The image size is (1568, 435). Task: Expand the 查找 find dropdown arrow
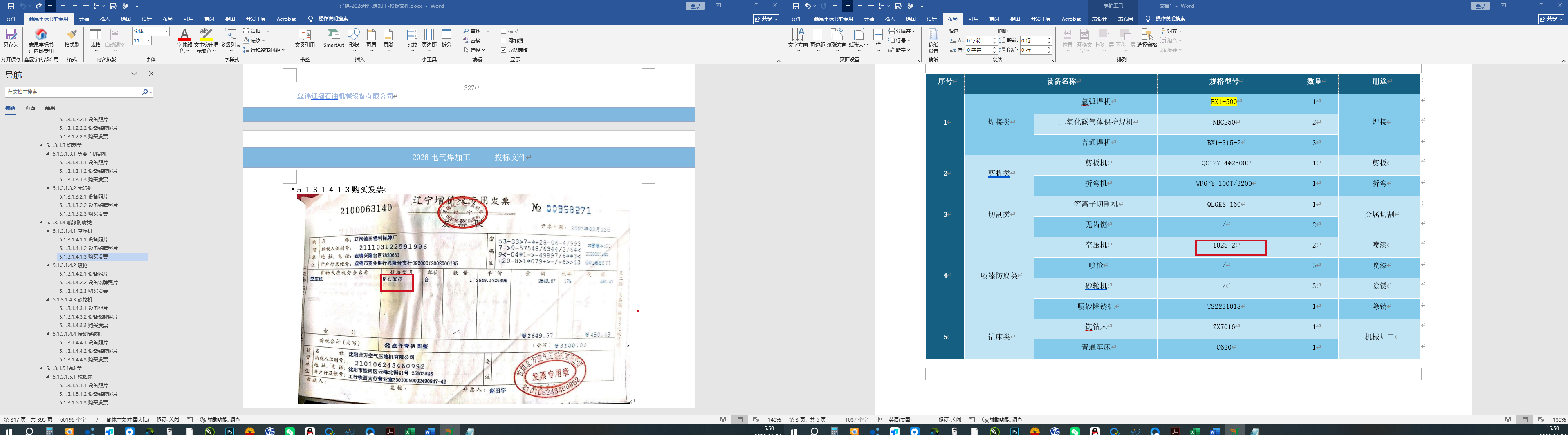pos(487,31)
